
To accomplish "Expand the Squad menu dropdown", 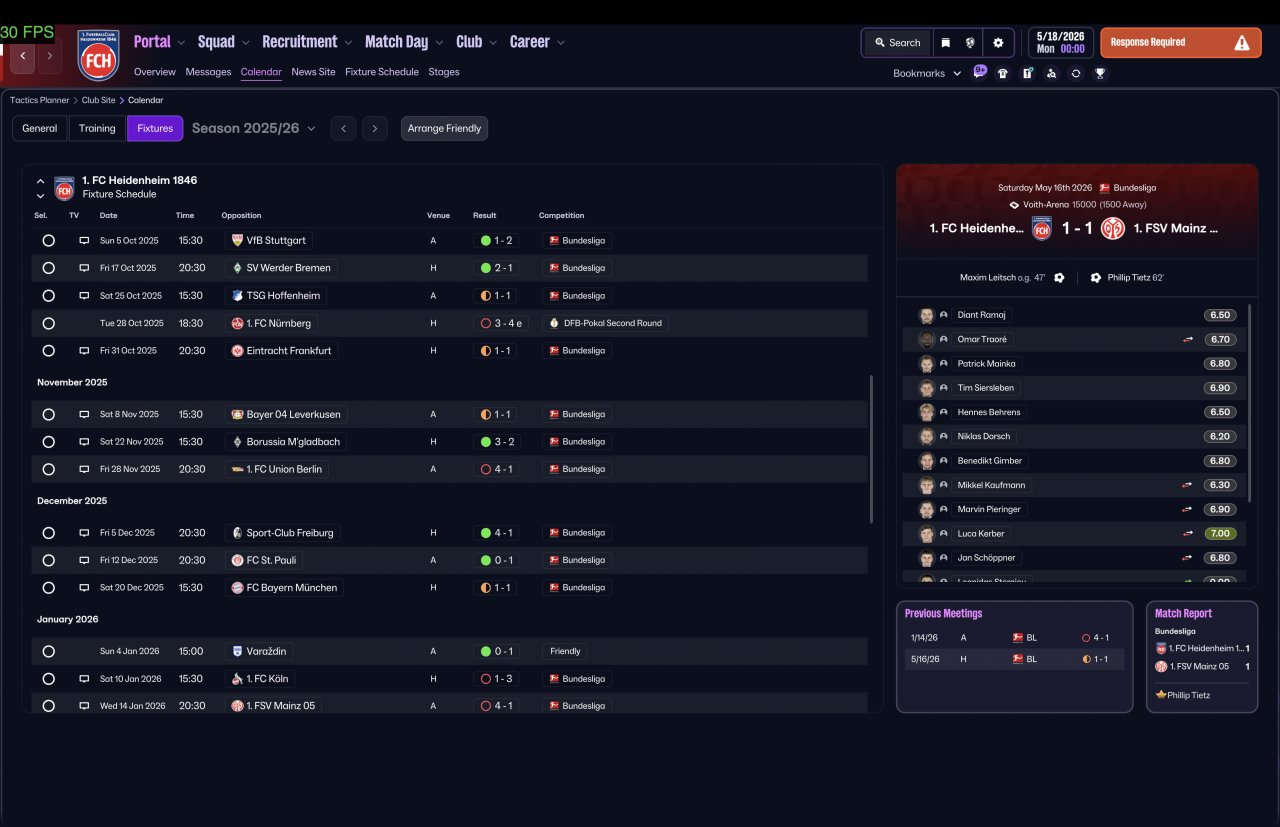I will pos(245,43).
